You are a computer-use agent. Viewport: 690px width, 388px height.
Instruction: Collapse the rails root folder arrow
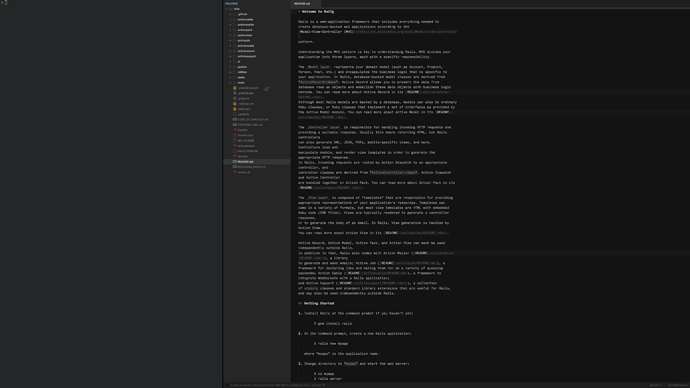pos(227,9)
